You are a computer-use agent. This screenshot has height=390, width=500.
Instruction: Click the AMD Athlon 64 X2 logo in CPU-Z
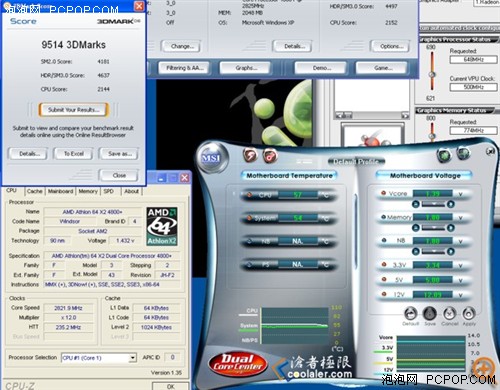pos(162,226)
